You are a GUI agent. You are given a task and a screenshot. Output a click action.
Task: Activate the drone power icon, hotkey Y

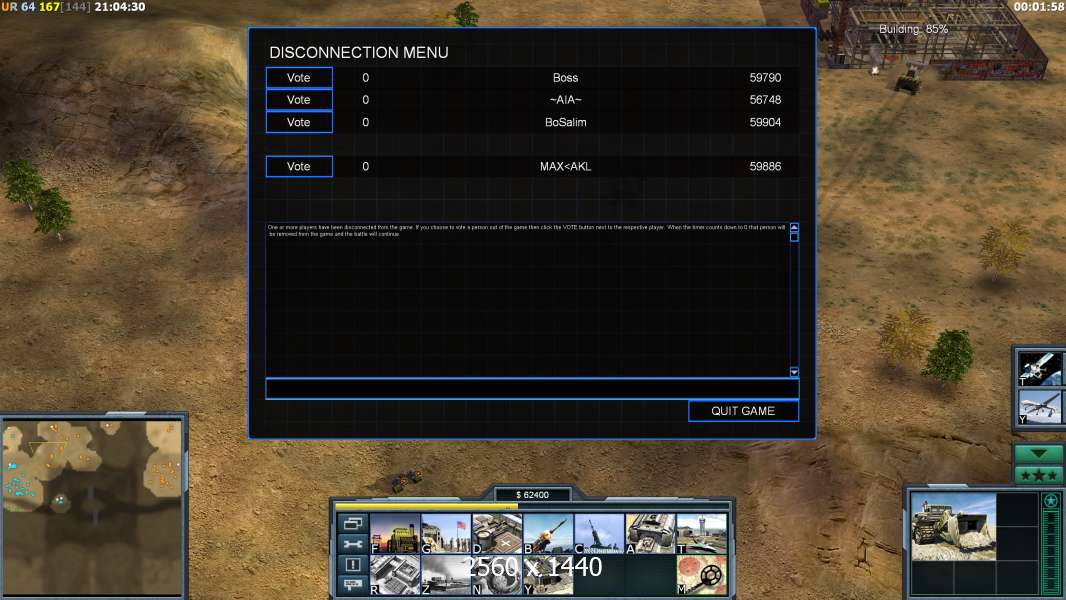click(1039, 407)
